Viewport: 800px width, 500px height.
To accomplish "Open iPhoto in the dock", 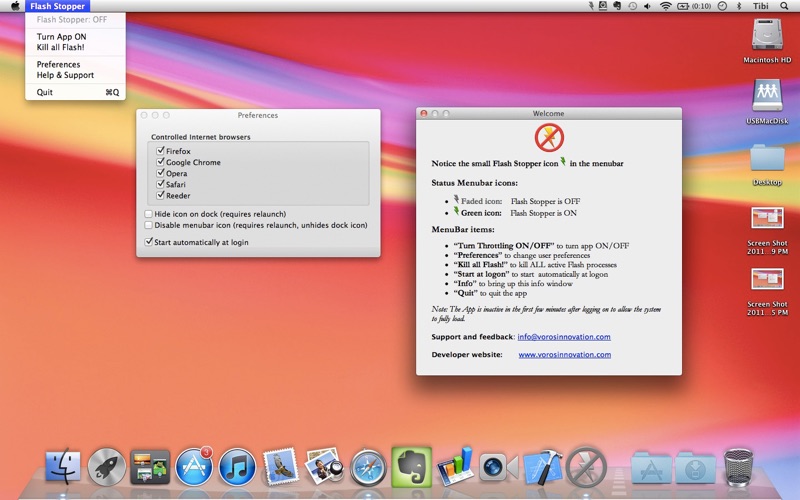I will click(x=324, y=465).
